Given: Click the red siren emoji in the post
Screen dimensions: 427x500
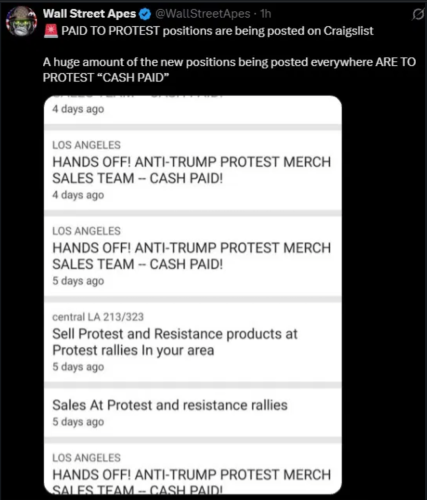Looking at the screenshot, I should point(51,31).
